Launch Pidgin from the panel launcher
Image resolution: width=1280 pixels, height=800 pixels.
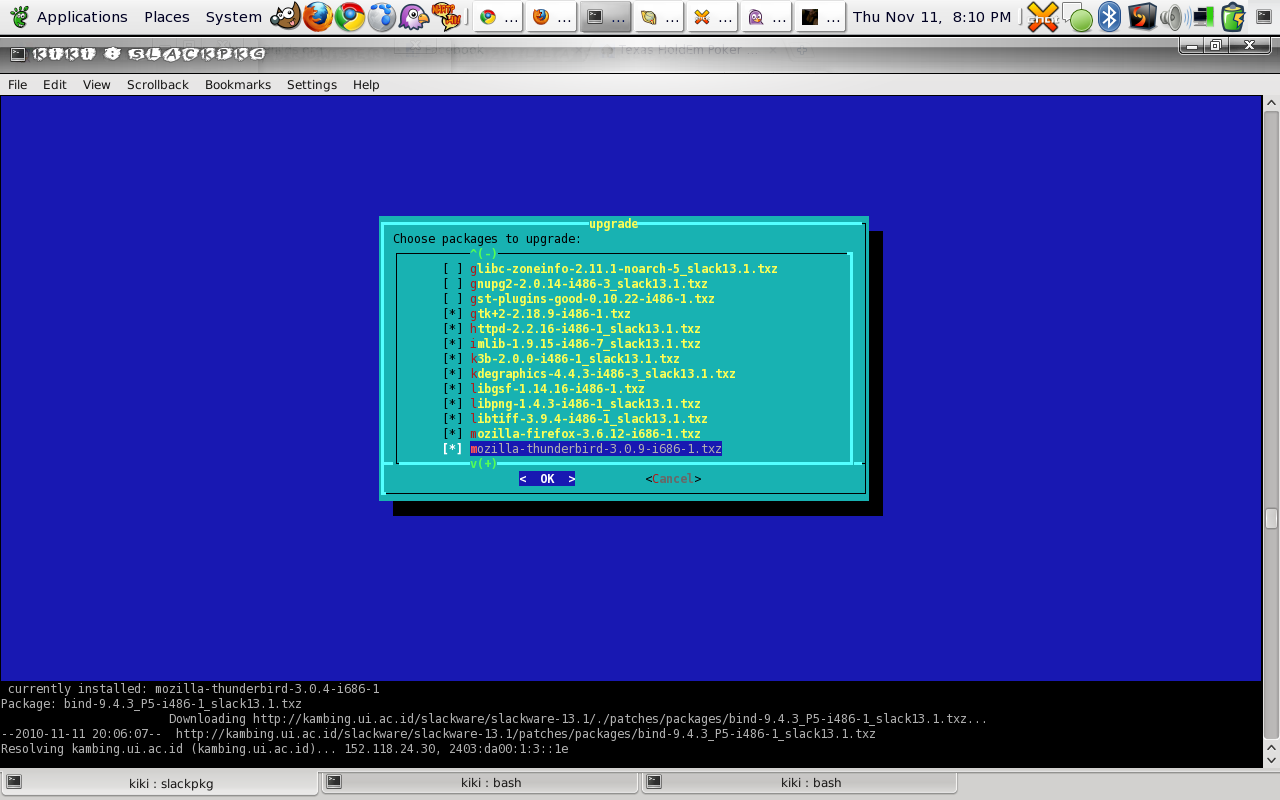pyautogui.click(x=413, y=16)
